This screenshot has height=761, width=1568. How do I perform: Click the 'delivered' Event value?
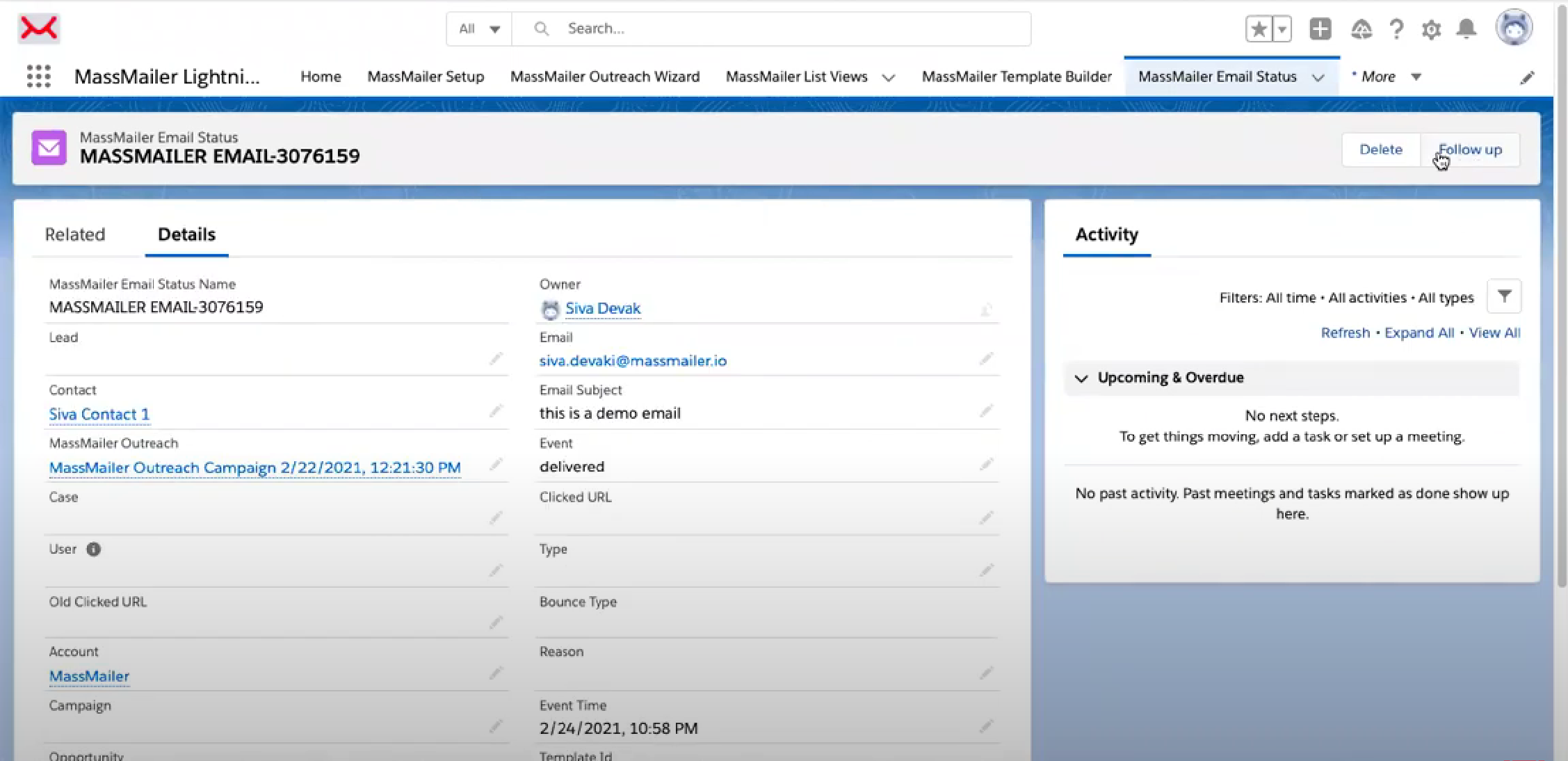572,467
